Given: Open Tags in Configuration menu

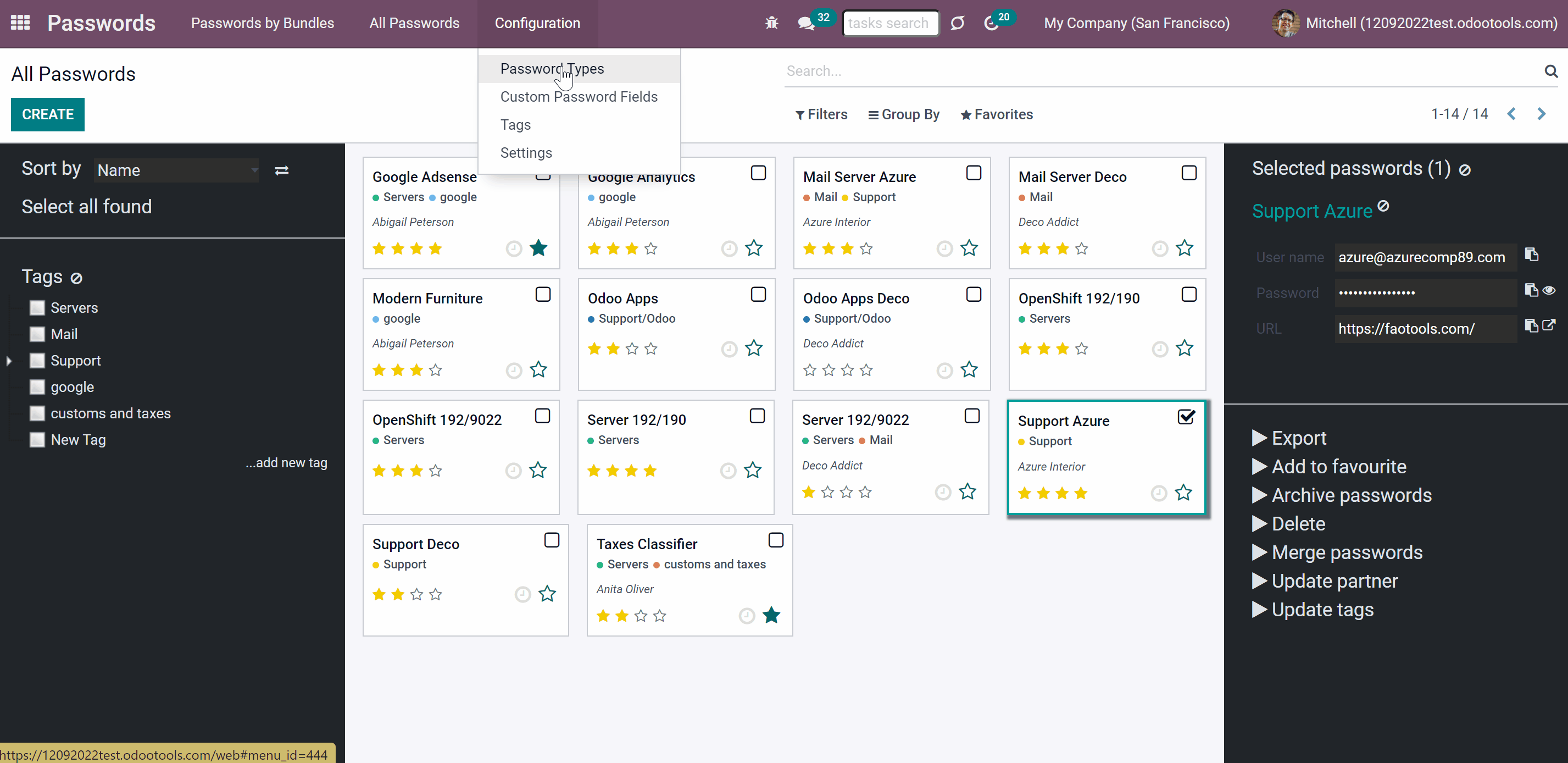Looking at the screenshot, I should tap(579, 125).
